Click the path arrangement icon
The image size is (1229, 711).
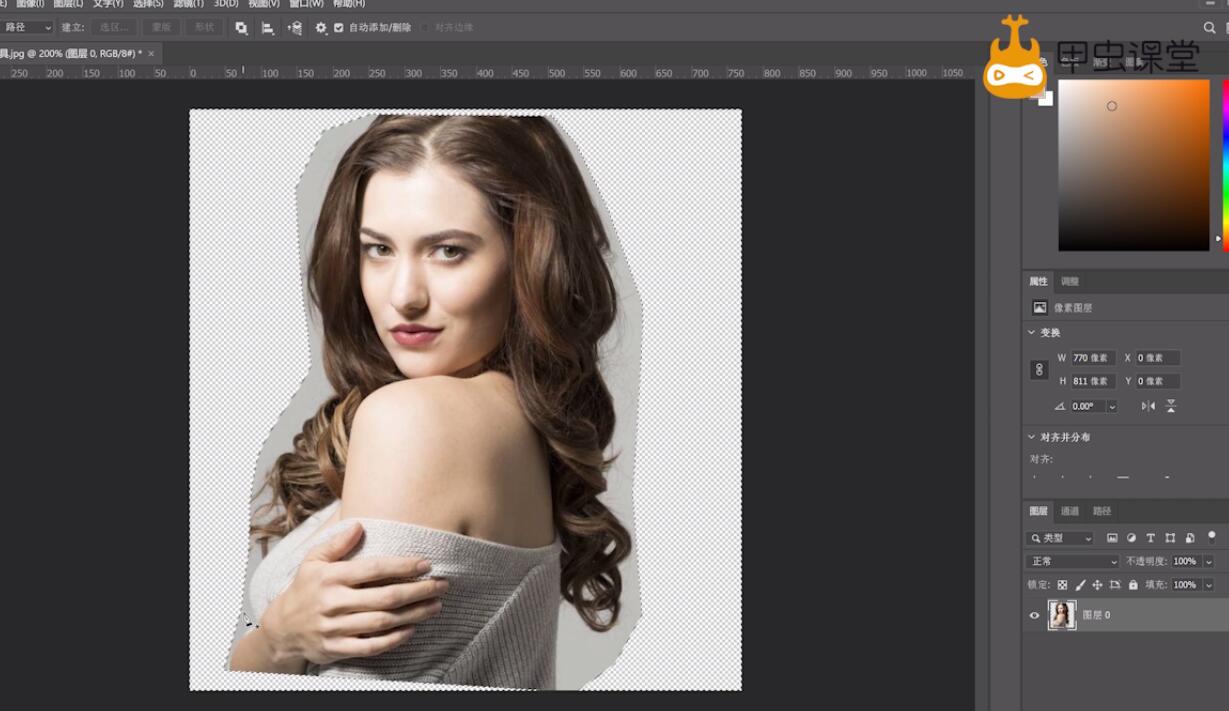click(294, 28)
